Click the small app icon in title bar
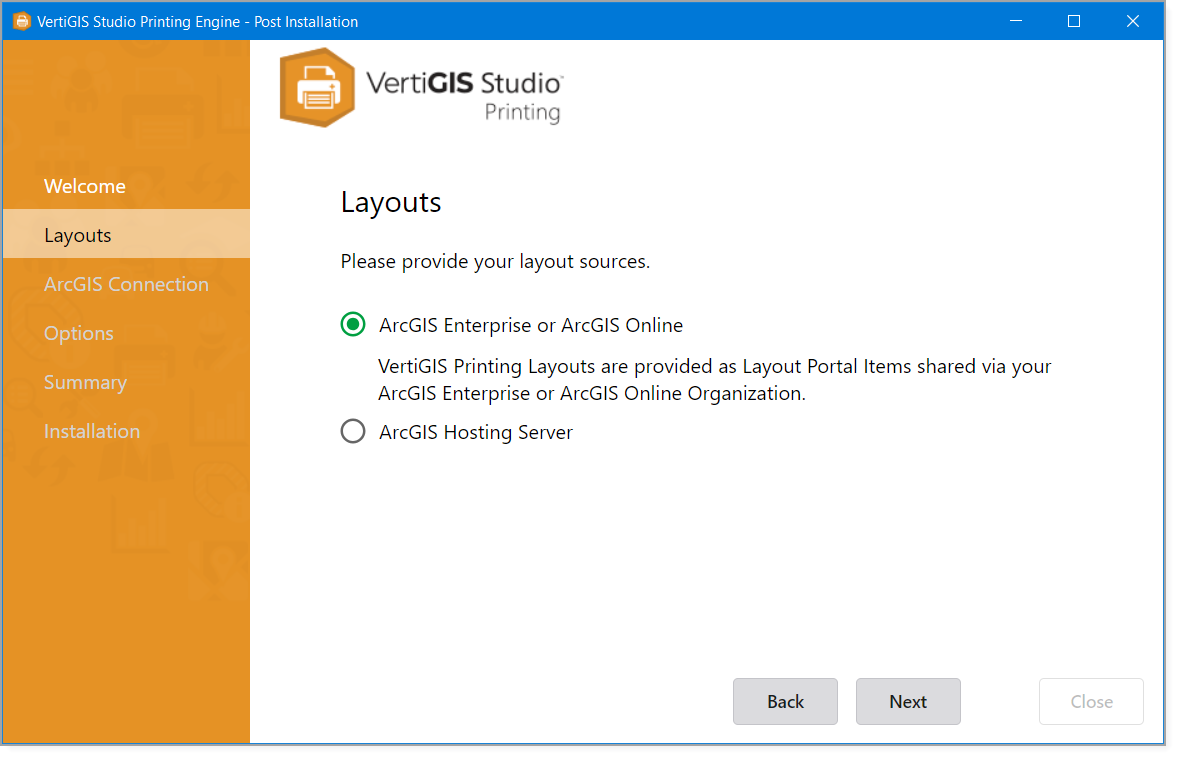Viewport: 1178px width, 758px height. coord(21,21)
